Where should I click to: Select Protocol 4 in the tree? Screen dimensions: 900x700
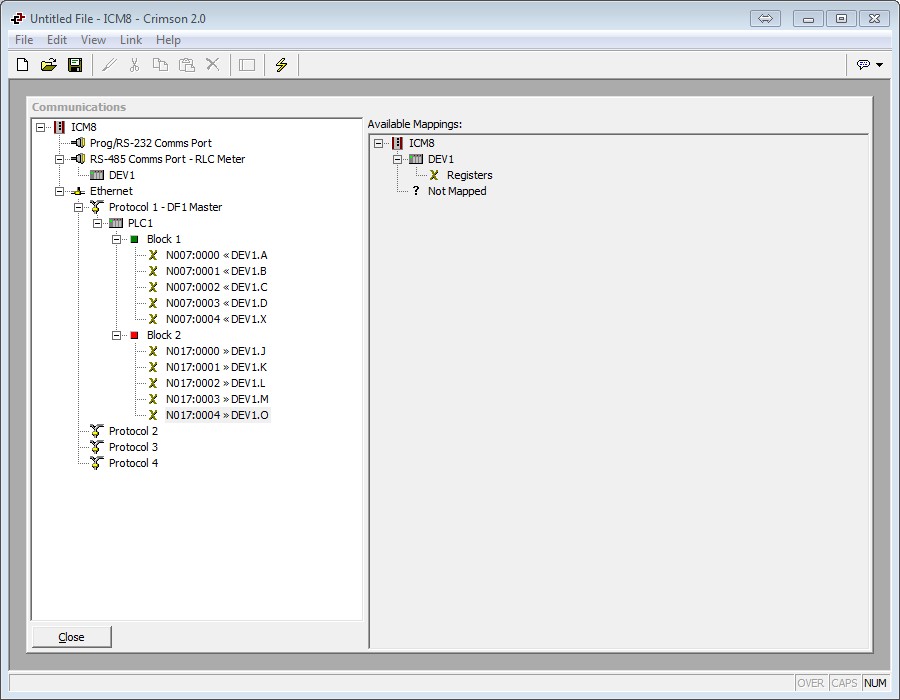pos(133,464)
